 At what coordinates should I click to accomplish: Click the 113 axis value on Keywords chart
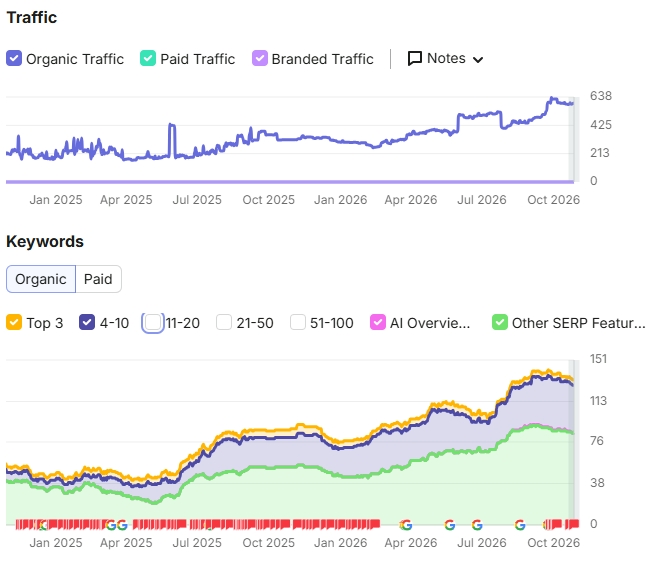pyautogui.click(x=598, y=401)
